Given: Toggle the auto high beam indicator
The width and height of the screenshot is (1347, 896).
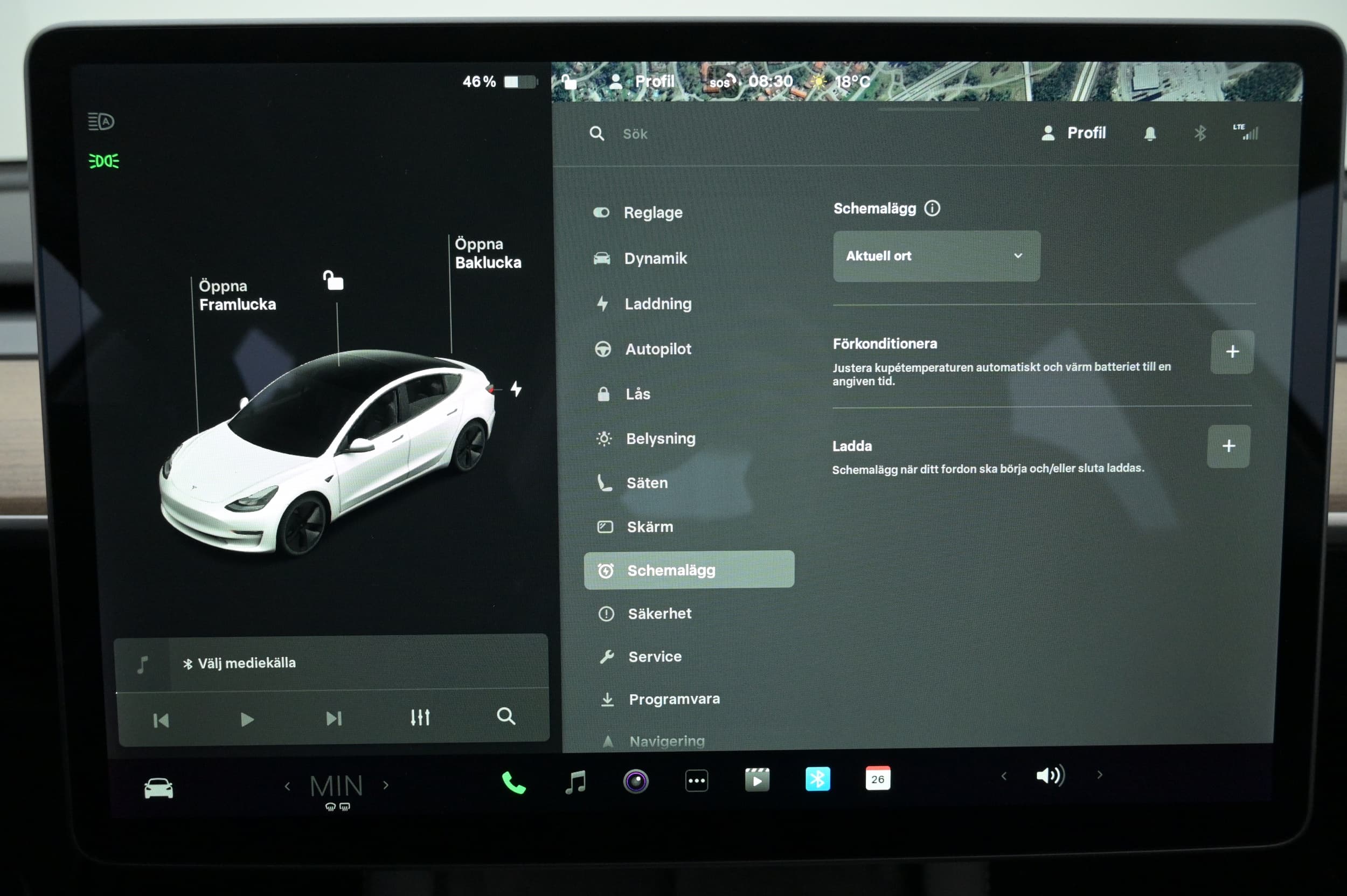Looking at the screenshot, I should click(x=101, y=121).
